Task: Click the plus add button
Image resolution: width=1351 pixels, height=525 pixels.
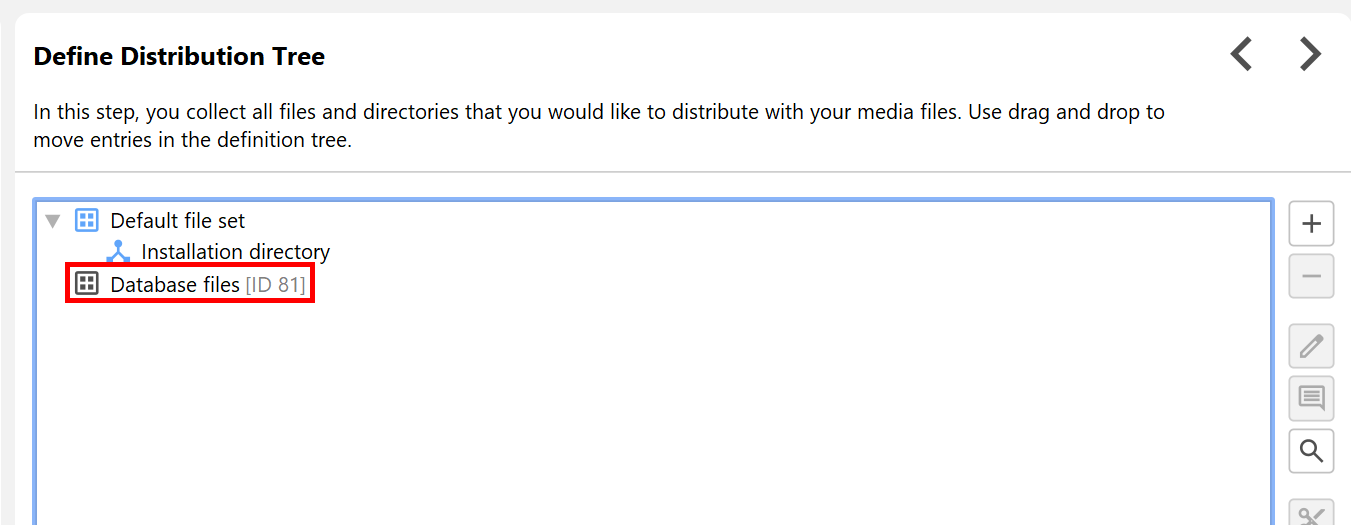Action: [x=1311, y=223]
